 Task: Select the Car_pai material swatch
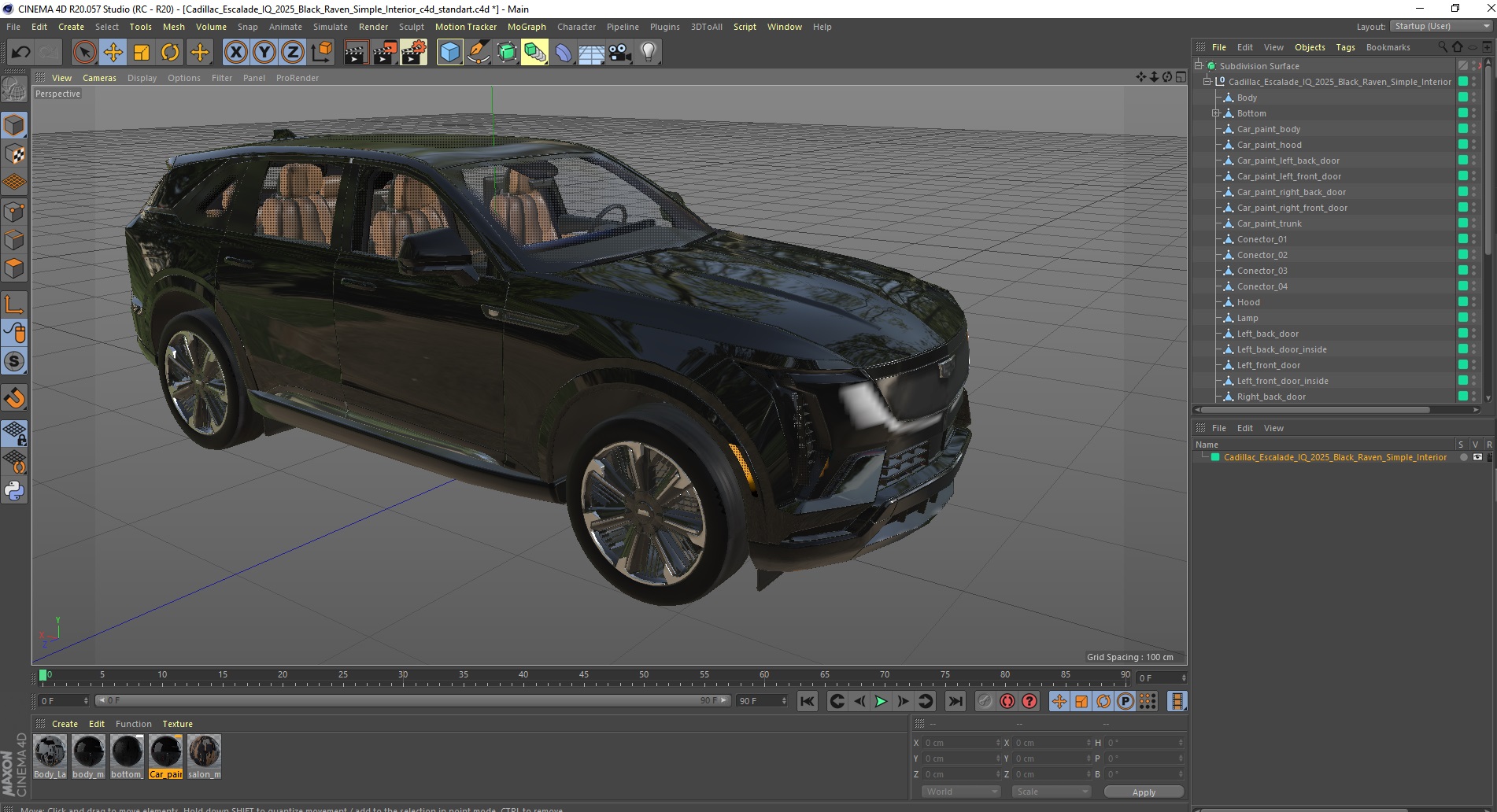165,756
